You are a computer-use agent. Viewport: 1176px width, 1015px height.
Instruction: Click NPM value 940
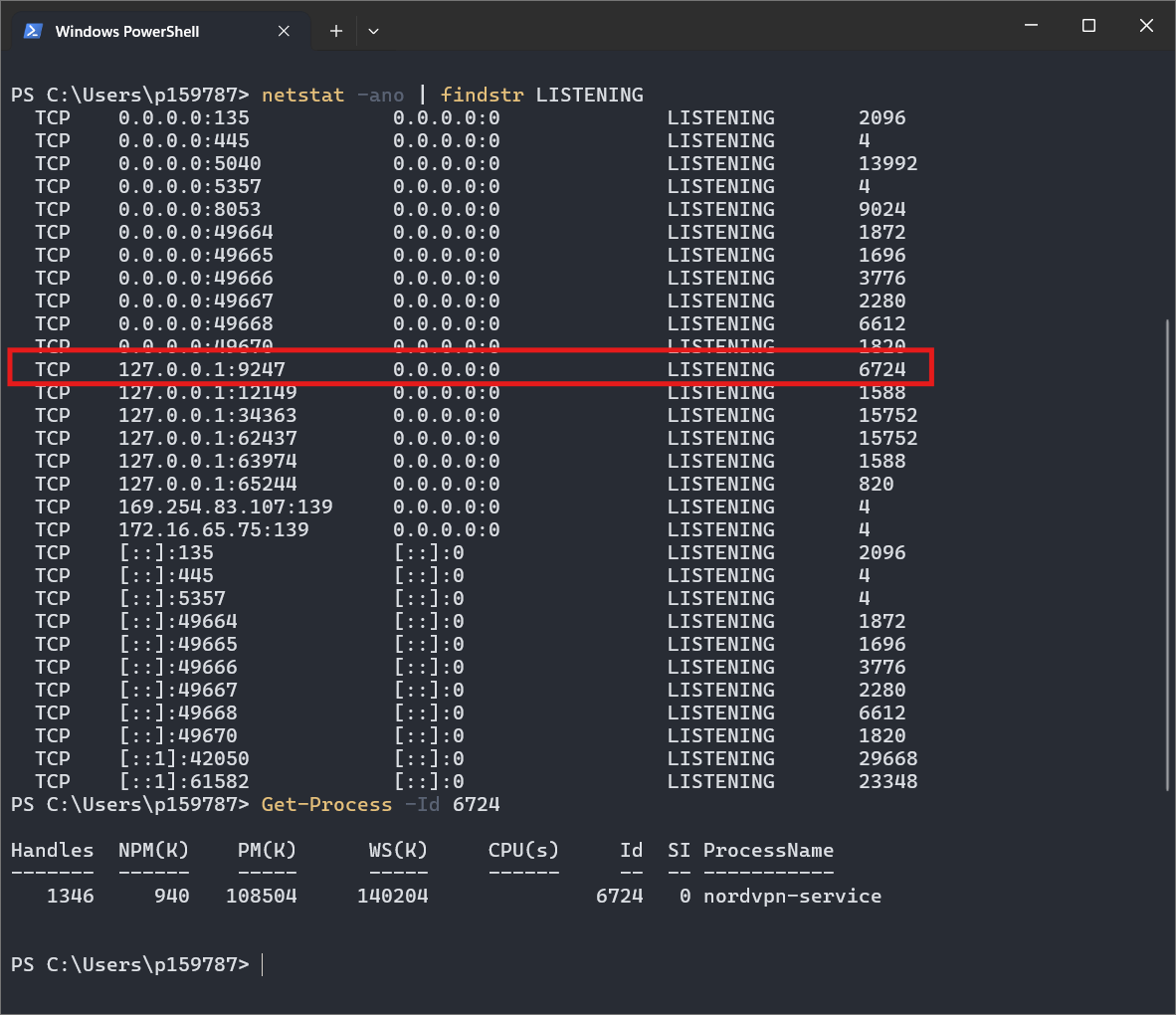172,897
